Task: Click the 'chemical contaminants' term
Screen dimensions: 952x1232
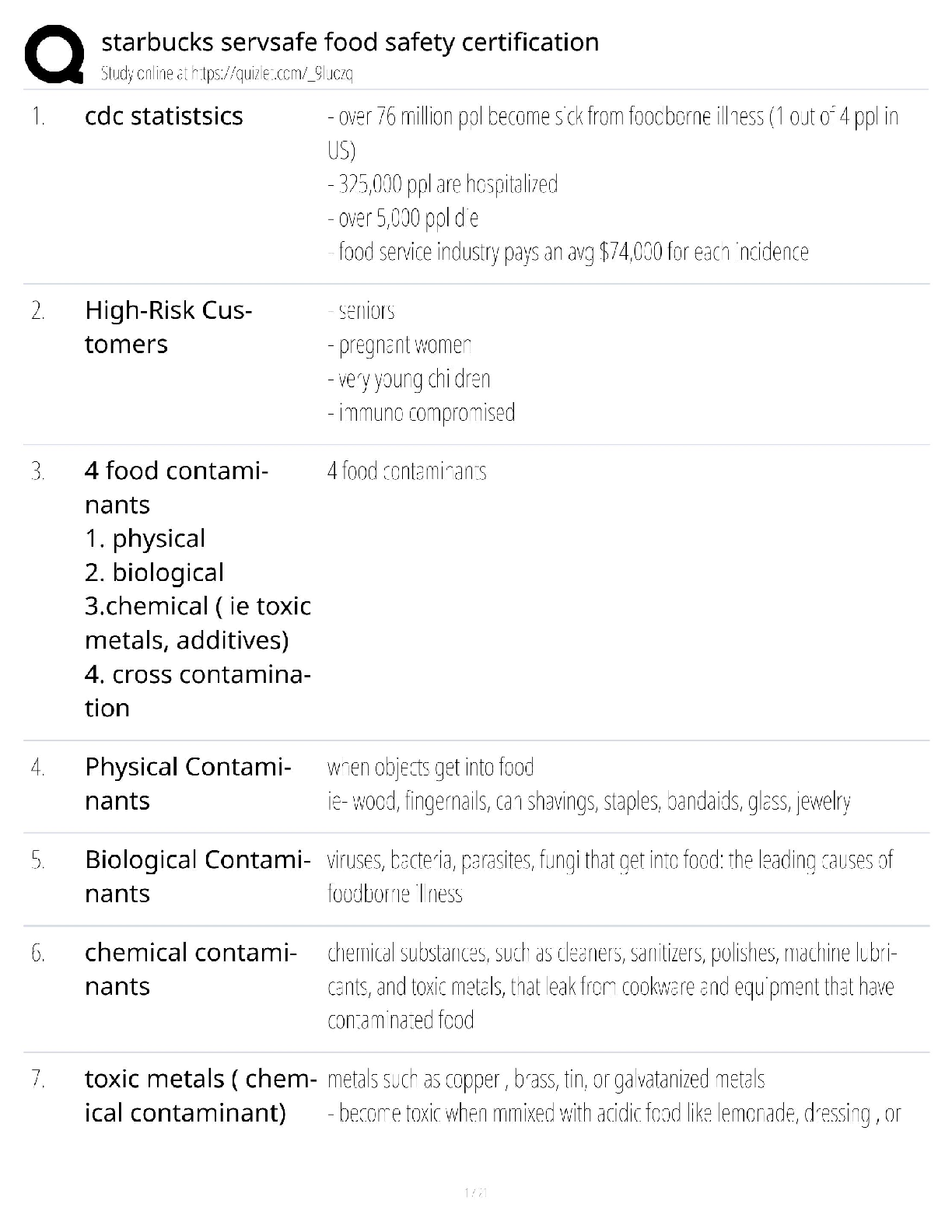Action: coord(191,968)
